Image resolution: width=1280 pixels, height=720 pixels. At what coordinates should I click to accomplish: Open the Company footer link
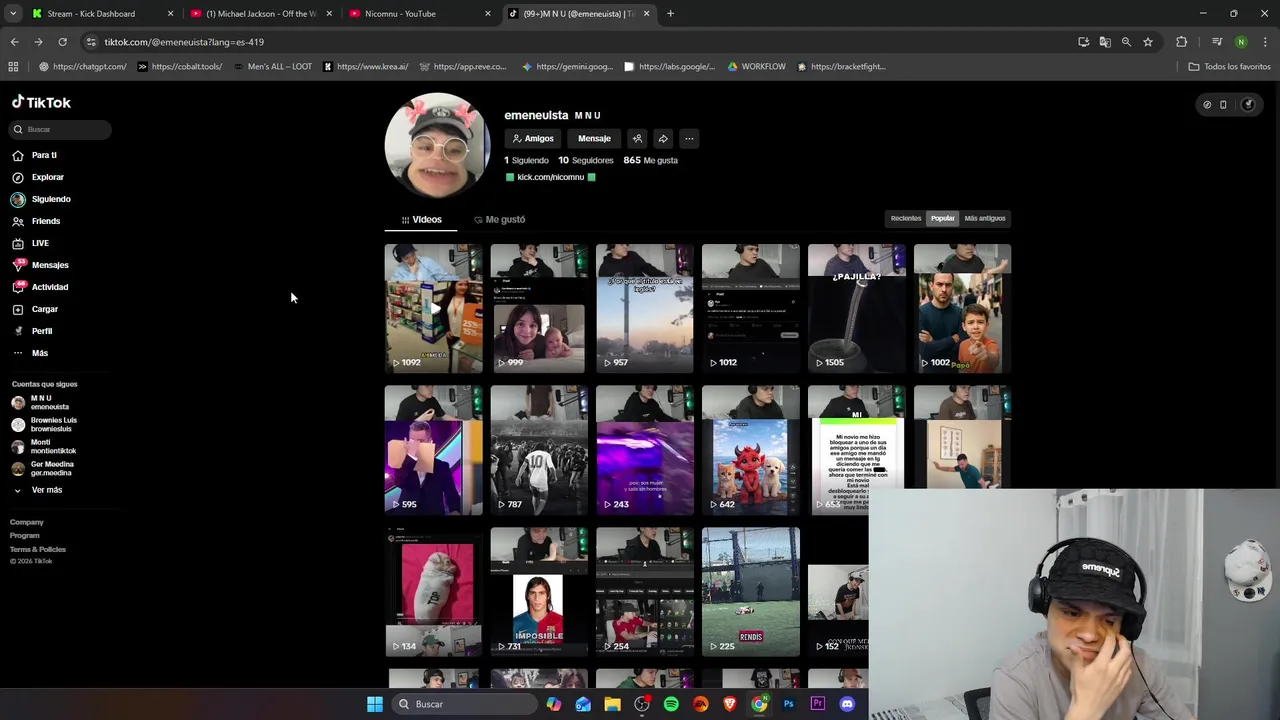[x=27, y=522]
